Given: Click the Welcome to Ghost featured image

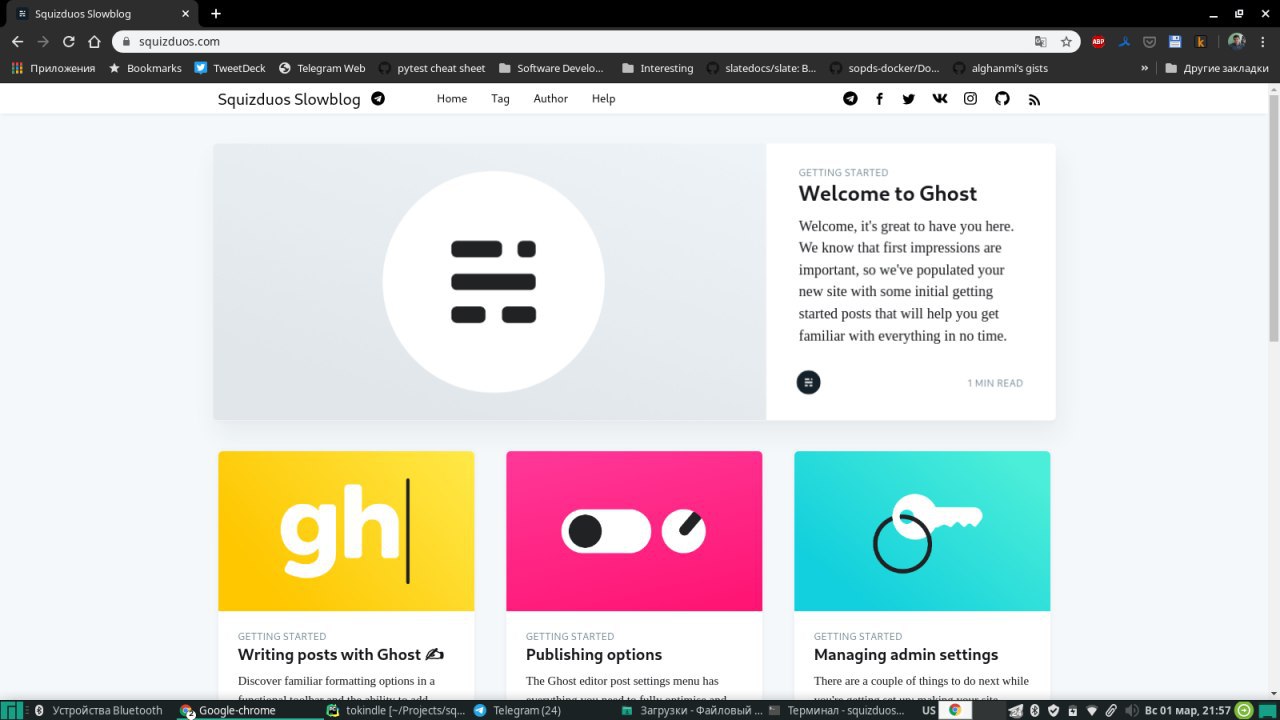Looking at the screenshot, I should click(x=490, y=281).
